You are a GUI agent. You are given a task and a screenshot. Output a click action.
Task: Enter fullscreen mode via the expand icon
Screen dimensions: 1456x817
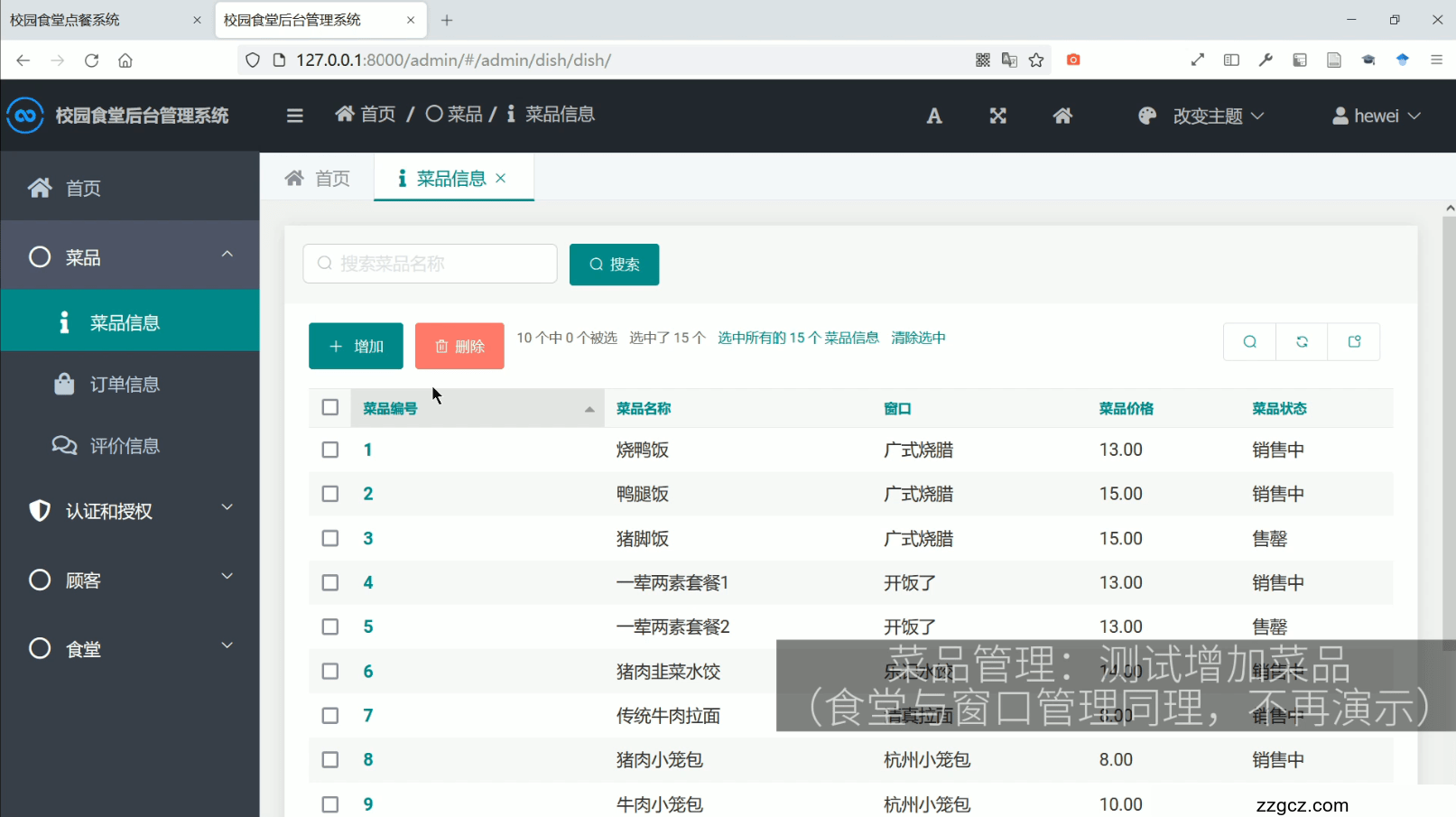[997, 116]
